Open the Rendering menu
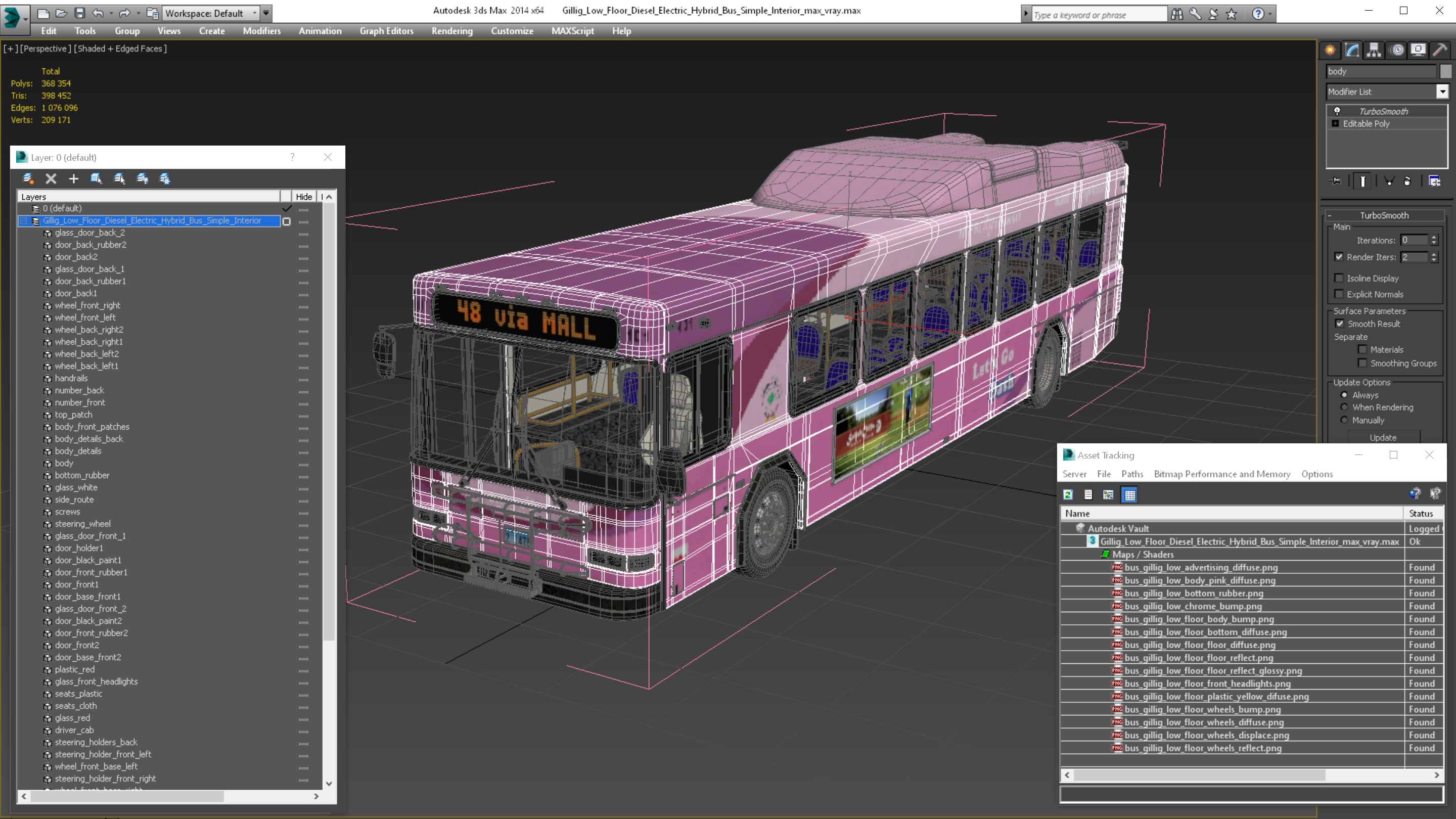Screen dimensions: 1456x819 [452, 31]
